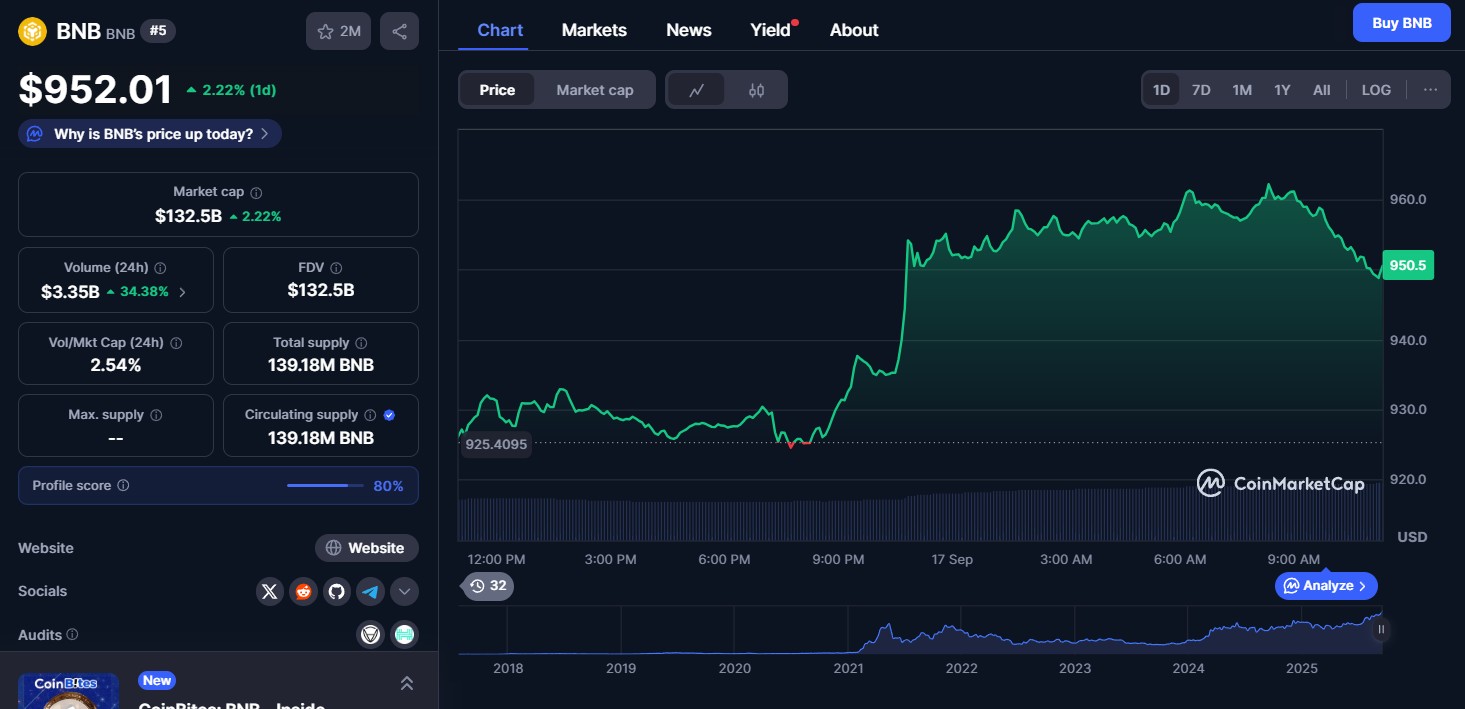Image resolution: width=1465 pixels, height=709 pixels.
Task: Click the New badge on CoinBites card
Action: [x=157, y=681]
